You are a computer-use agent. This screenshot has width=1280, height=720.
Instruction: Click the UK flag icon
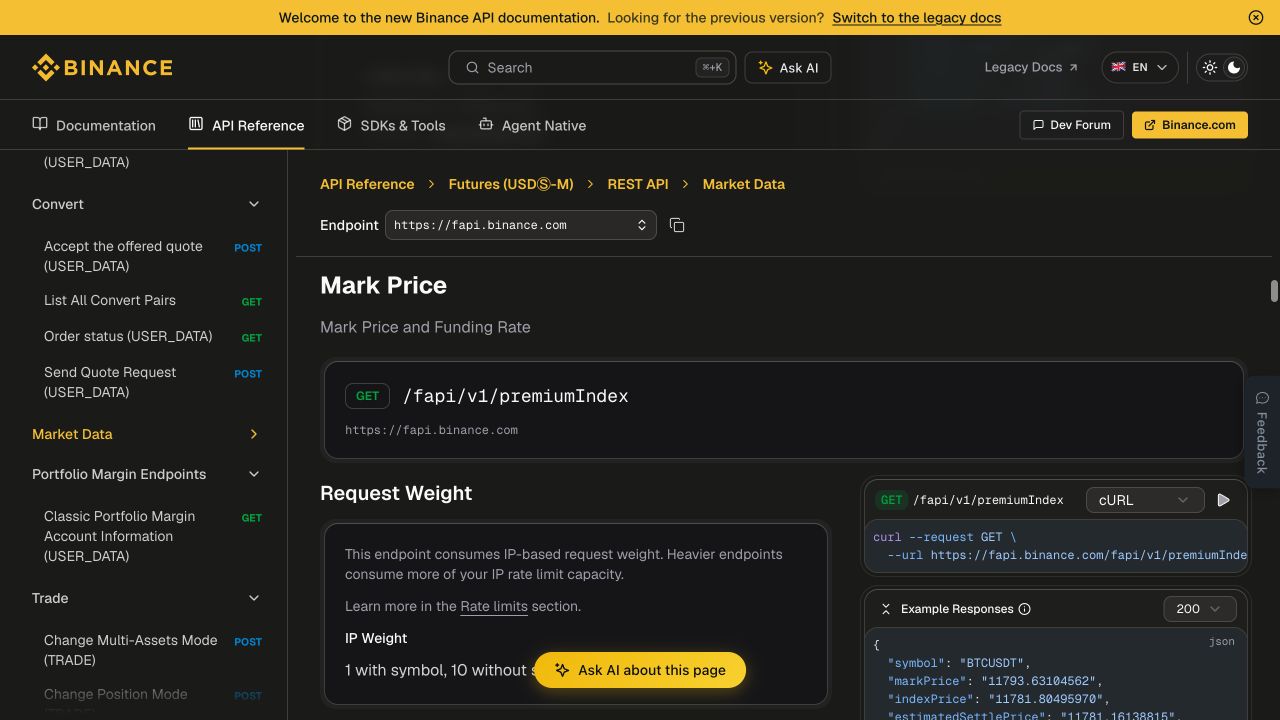pyautogui.click(x=1118, y=67)
